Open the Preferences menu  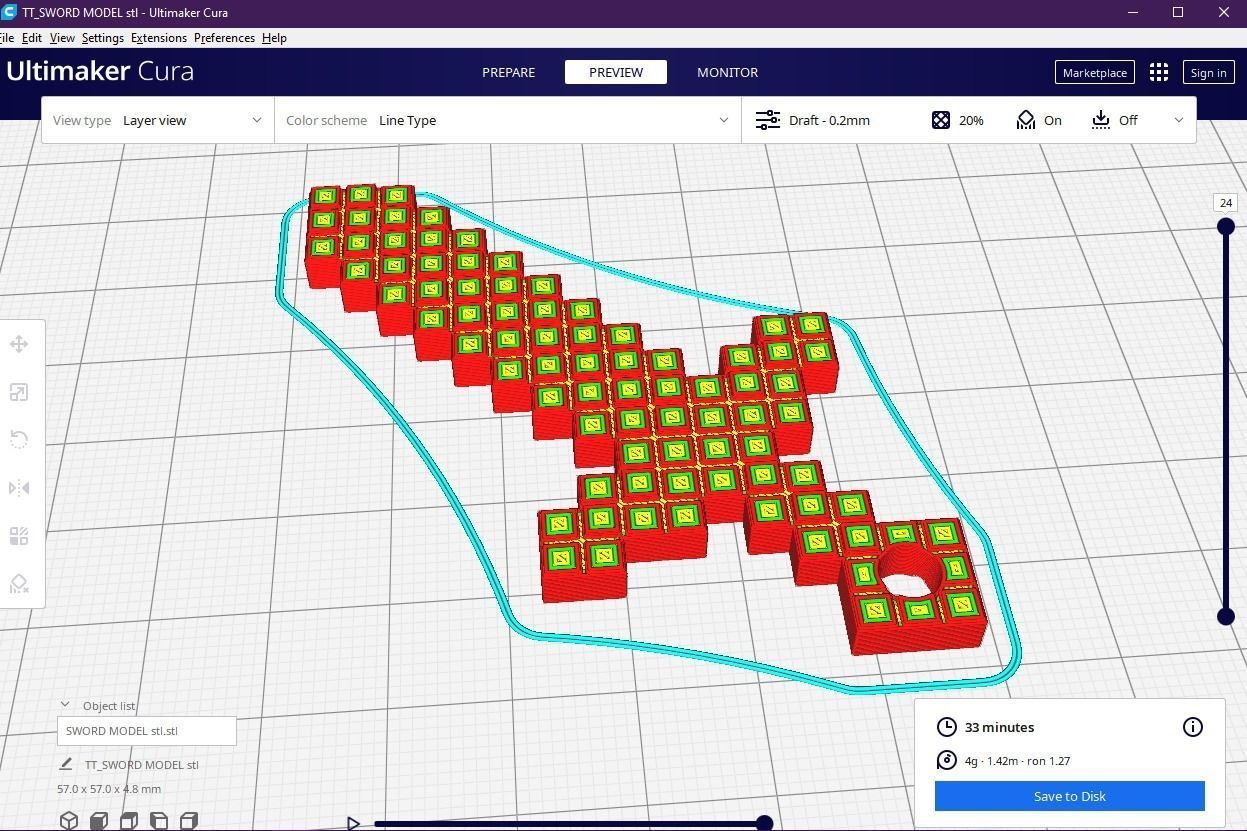[224, 38]
